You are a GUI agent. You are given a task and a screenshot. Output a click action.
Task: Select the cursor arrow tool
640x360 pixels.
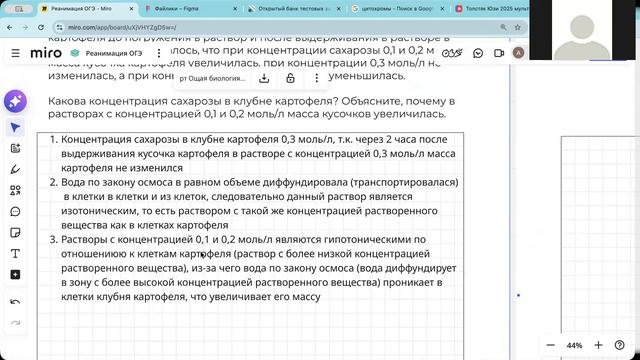pos(15,128)
